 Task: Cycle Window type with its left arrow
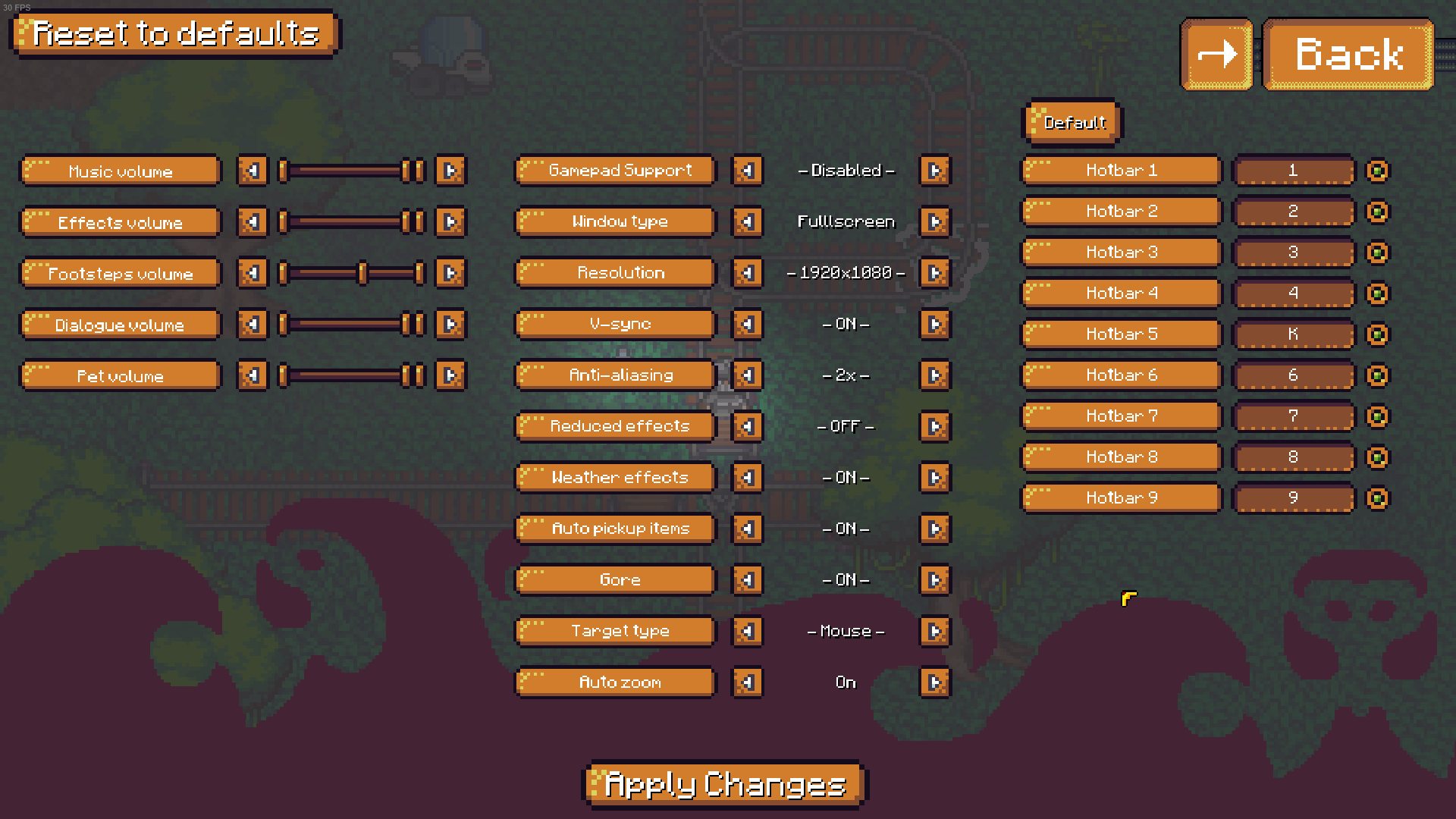[x=747, y=222]
